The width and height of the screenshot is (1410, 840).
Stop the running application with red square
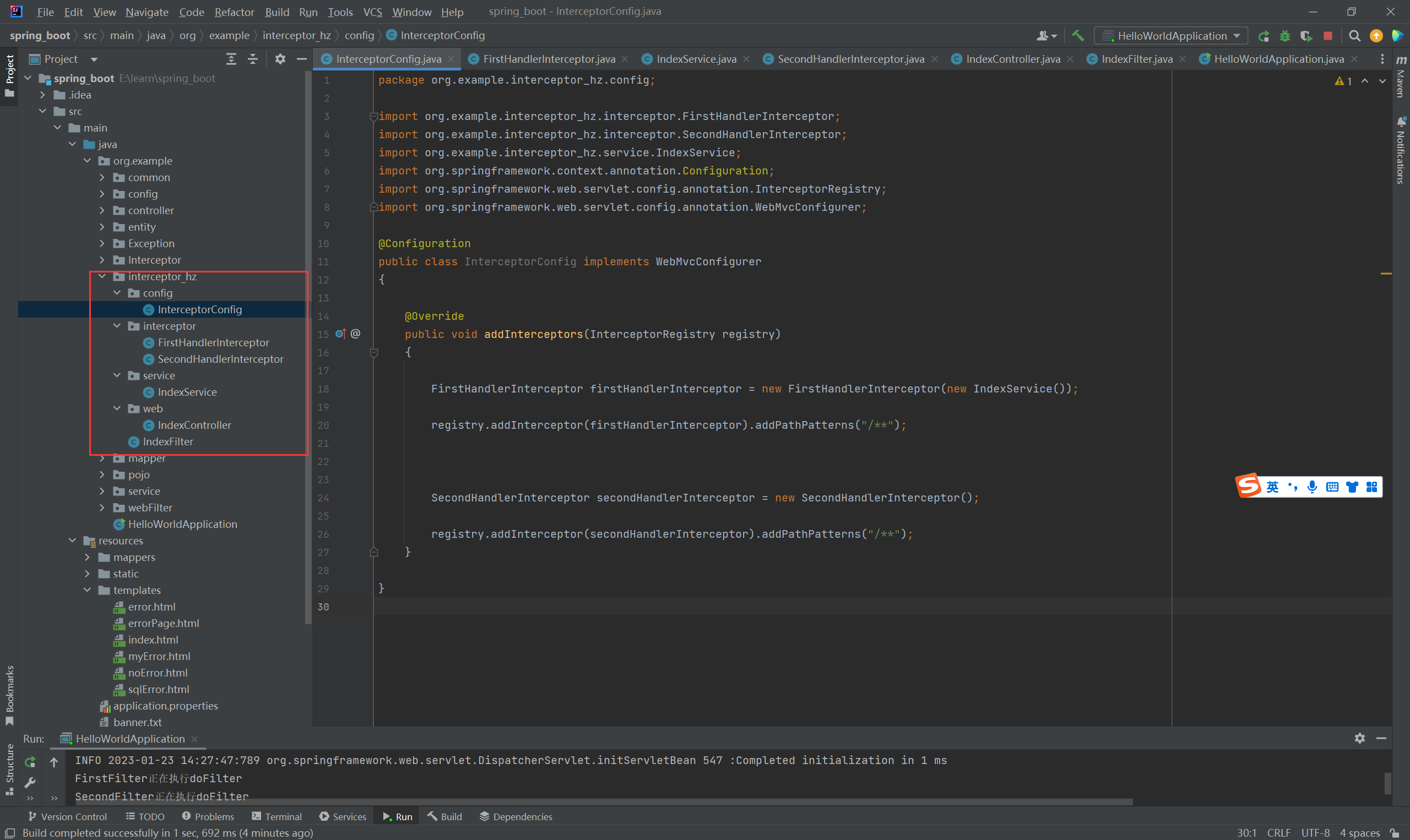pos(1327,36)
